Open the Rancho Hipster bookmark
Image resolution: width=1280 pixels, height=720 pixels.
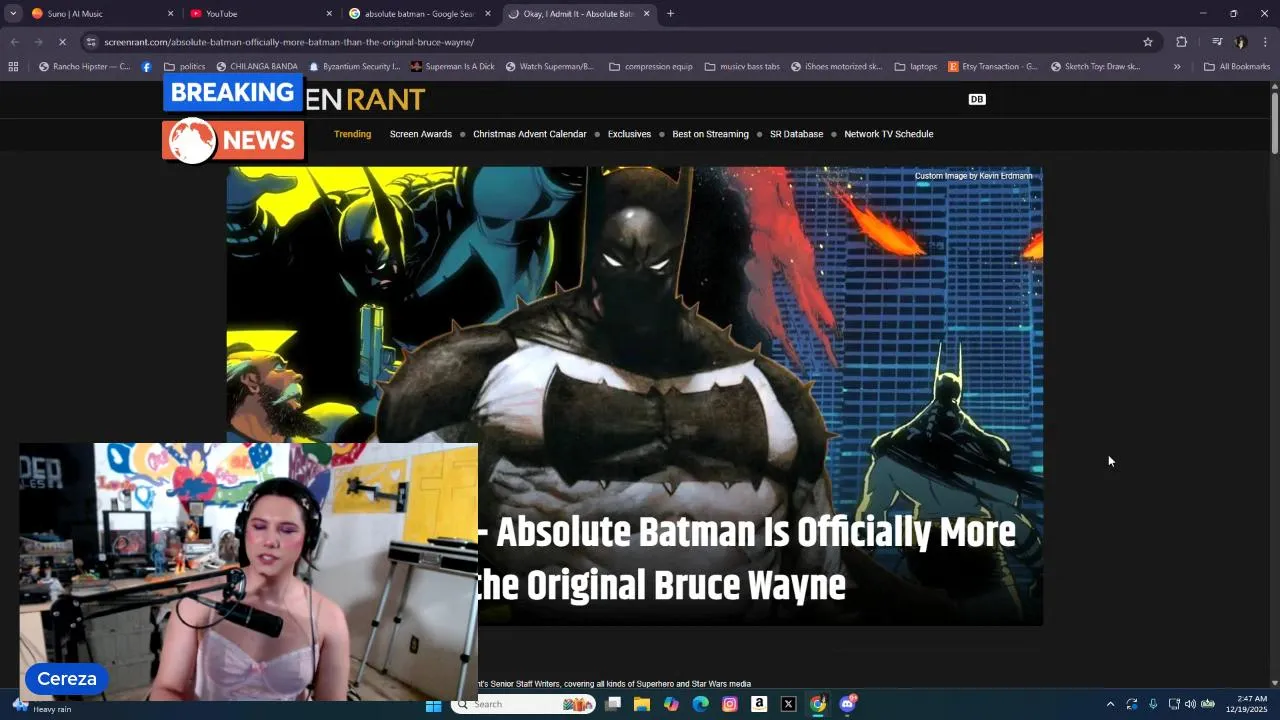(84, 67)
